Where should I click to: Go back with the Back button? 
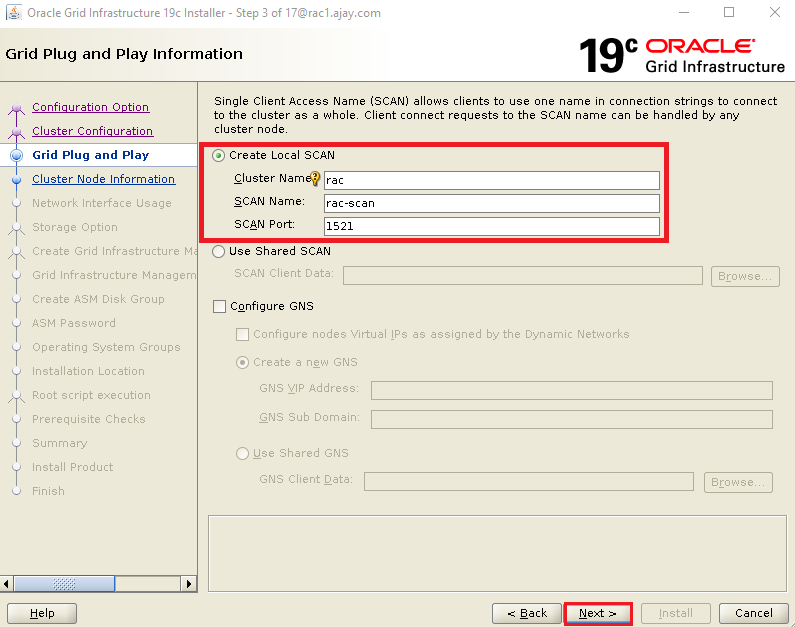[x=527, y=613]
